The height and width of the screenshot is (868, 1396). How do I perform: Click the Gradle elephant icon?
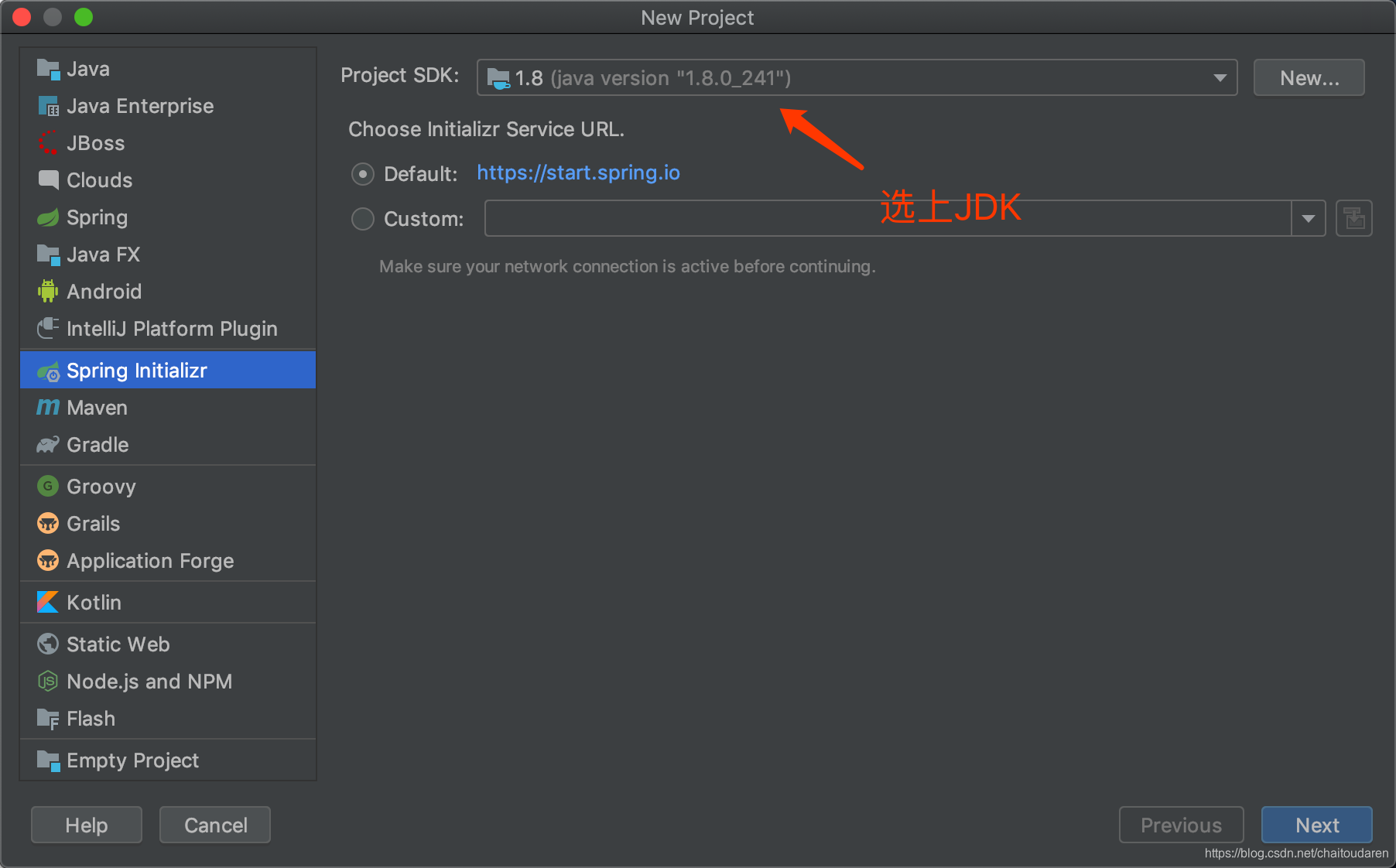click(48, 445)
